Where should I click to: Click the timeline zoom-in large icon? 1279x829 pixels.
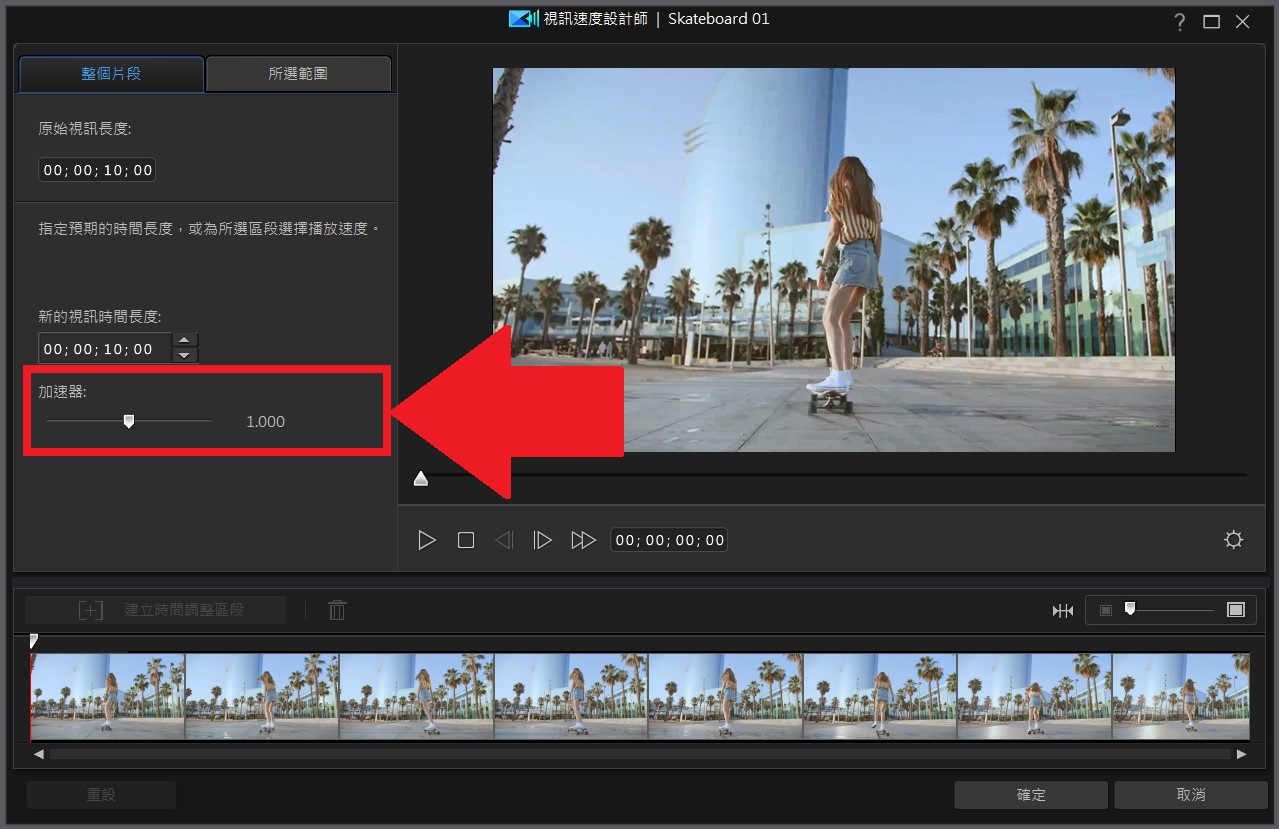click(x=1236, y=610)
